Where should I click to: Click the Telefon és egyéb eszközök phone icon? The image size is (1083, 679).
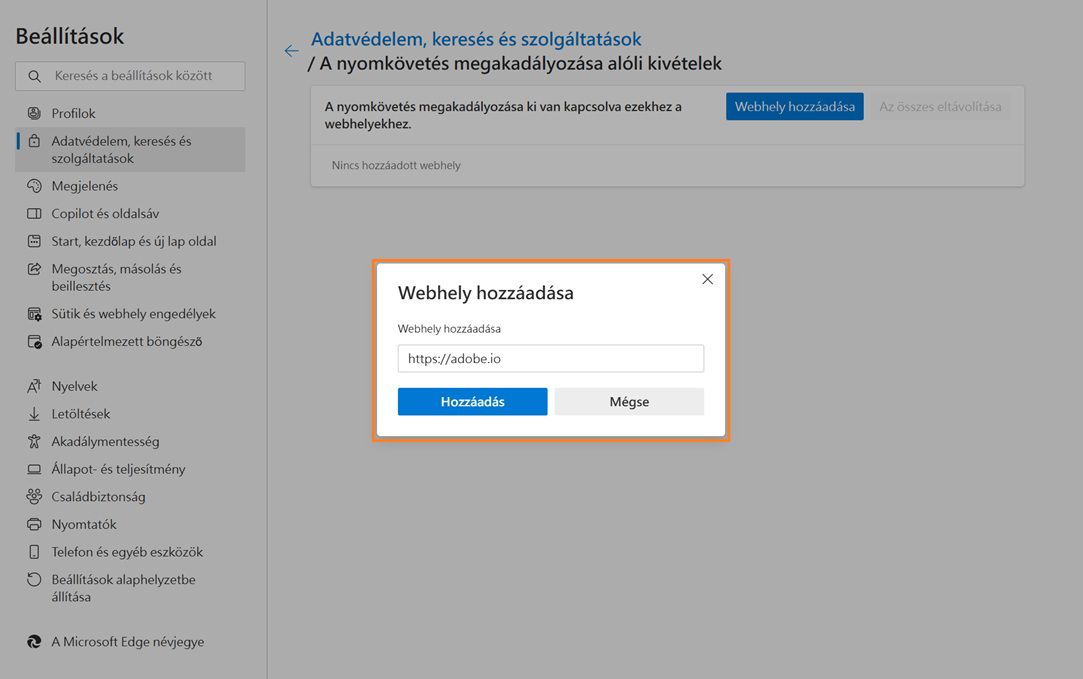[x=34, y=551]
